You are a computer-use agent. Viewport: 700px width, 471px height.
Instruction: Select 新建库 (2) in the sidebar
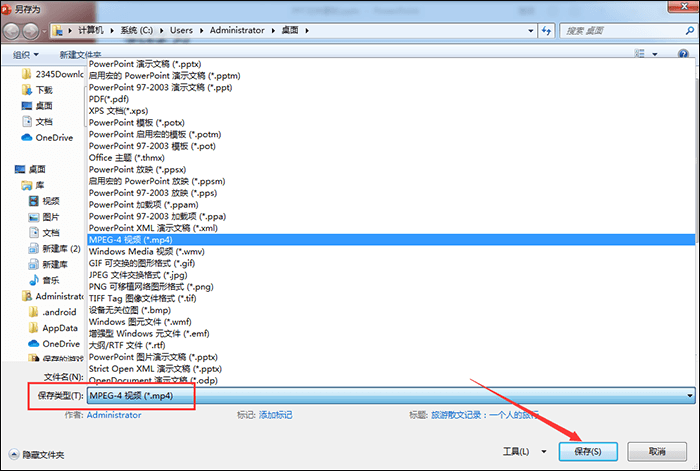coord(54,249)
